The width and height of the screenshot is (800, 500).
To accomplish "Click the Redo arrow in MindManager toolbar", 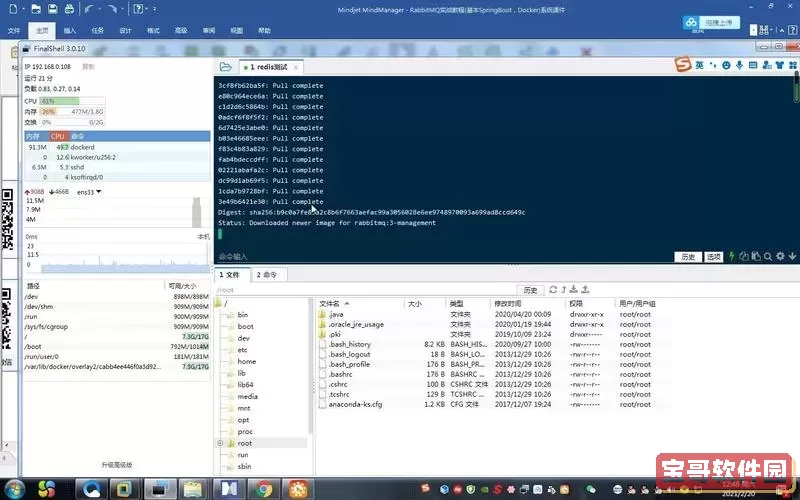I will coord(113,9).
